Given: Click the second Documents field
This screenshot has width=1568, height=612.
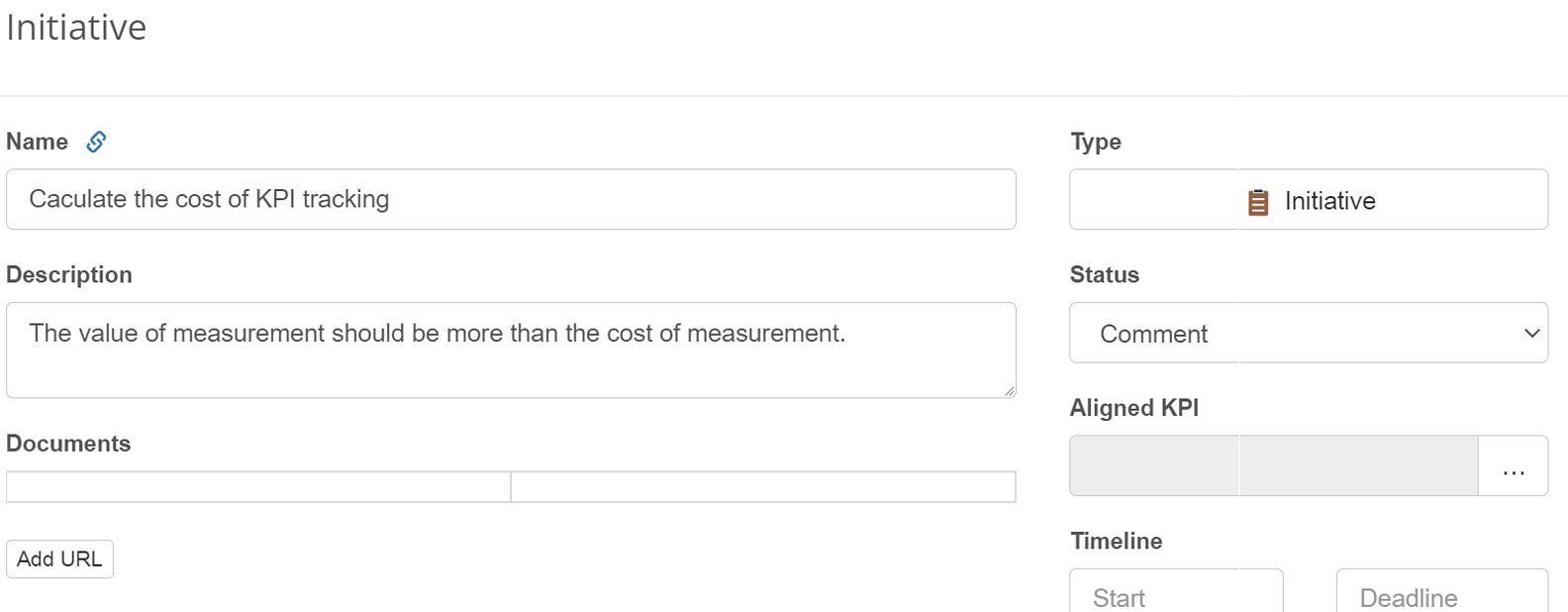Looking at the screenshot, I should (762, 486).
